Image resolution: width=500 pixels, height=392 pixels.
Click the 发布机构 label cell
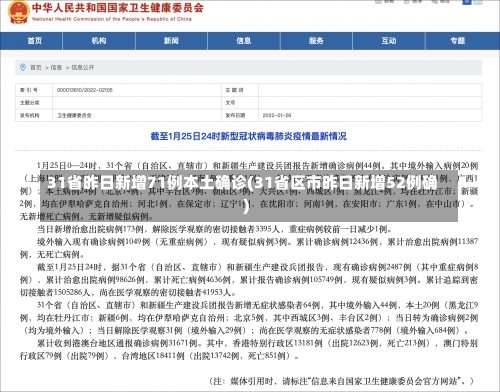click(x=34, y=115)
